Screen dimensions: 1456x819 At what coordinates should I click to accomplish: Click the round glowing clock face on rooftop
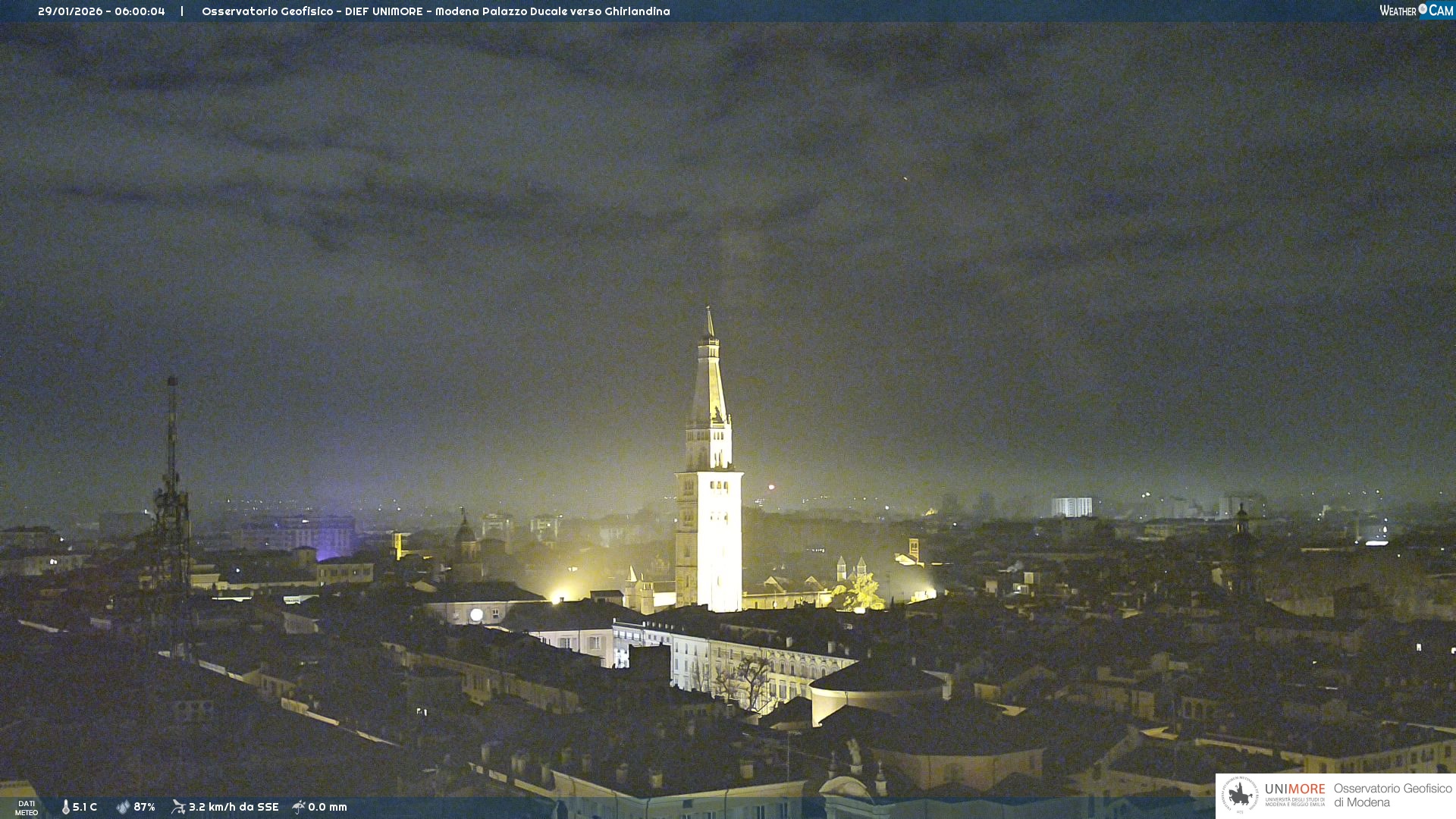476,615
